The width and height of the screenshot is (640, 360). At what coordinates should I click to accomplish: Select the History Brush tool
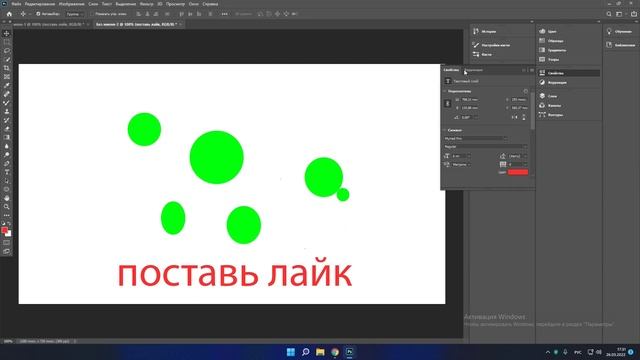click(7, 120)
